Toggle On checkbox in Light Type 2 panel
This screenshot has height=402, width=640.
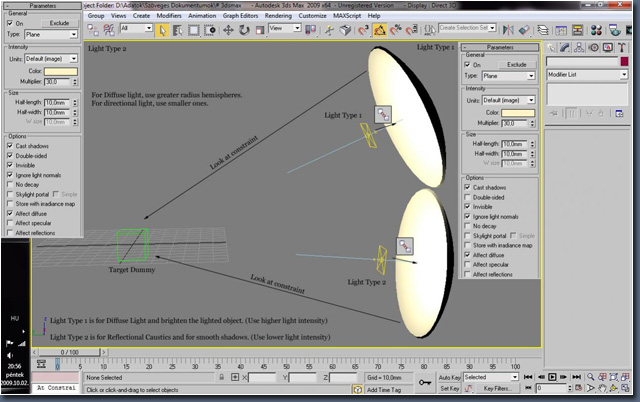[x=10, y=23]
